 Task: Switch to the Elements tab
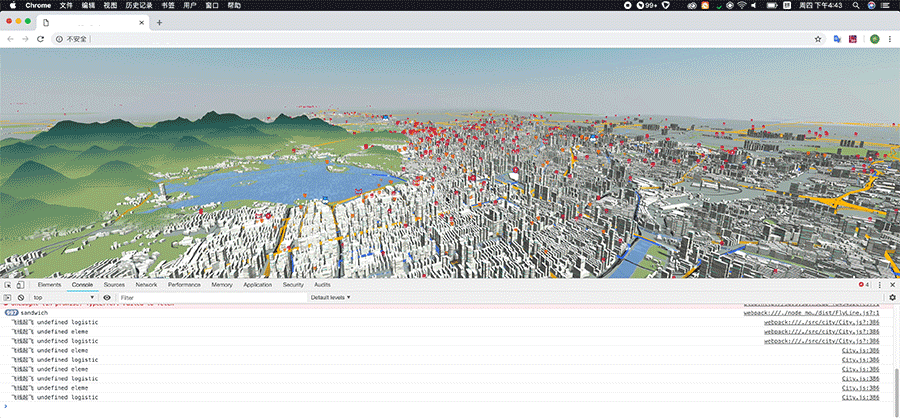49,285
